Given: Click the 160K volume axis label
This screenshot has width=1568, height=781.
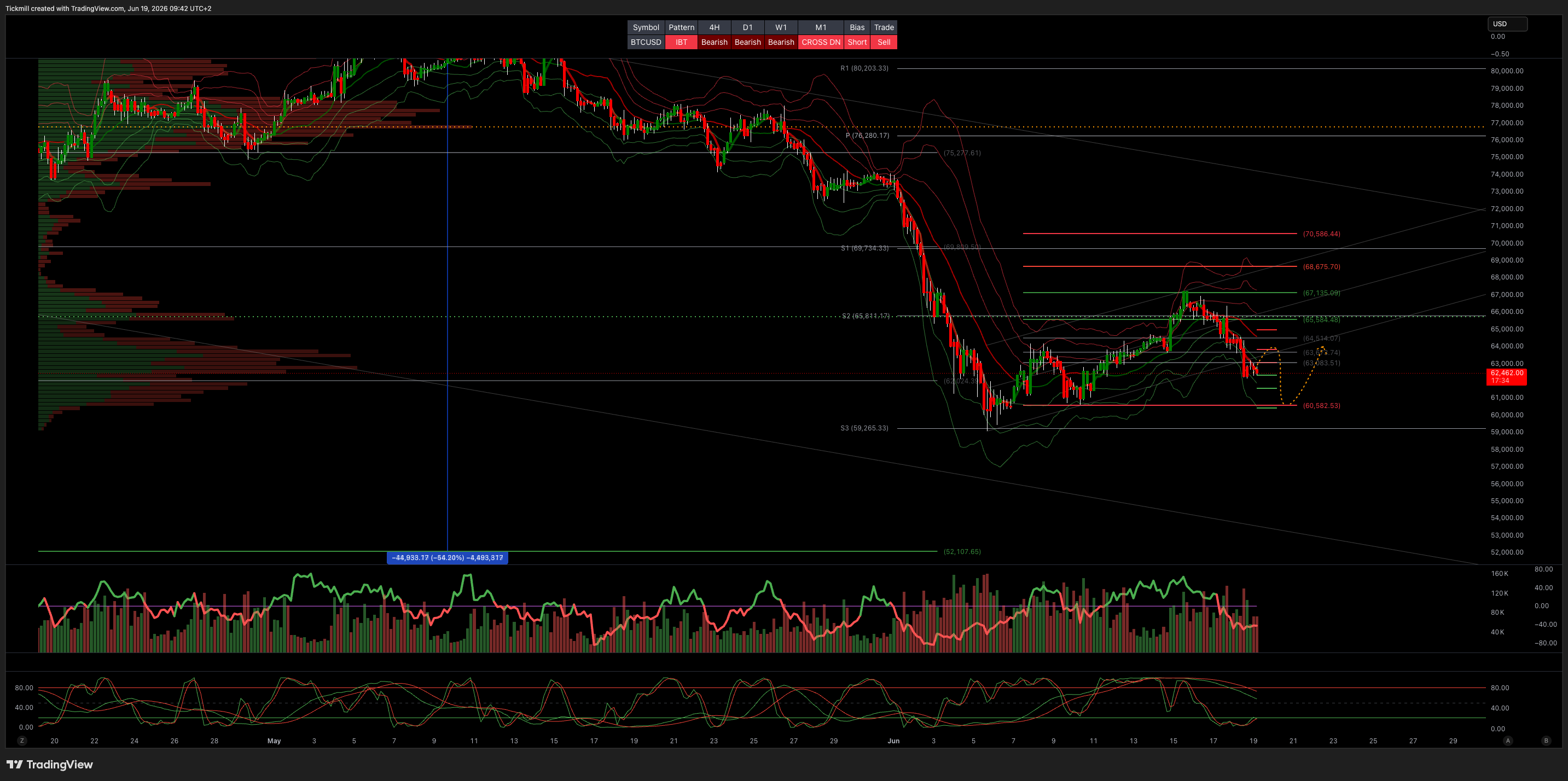Looking at the screenshot, I should 1499,574.
